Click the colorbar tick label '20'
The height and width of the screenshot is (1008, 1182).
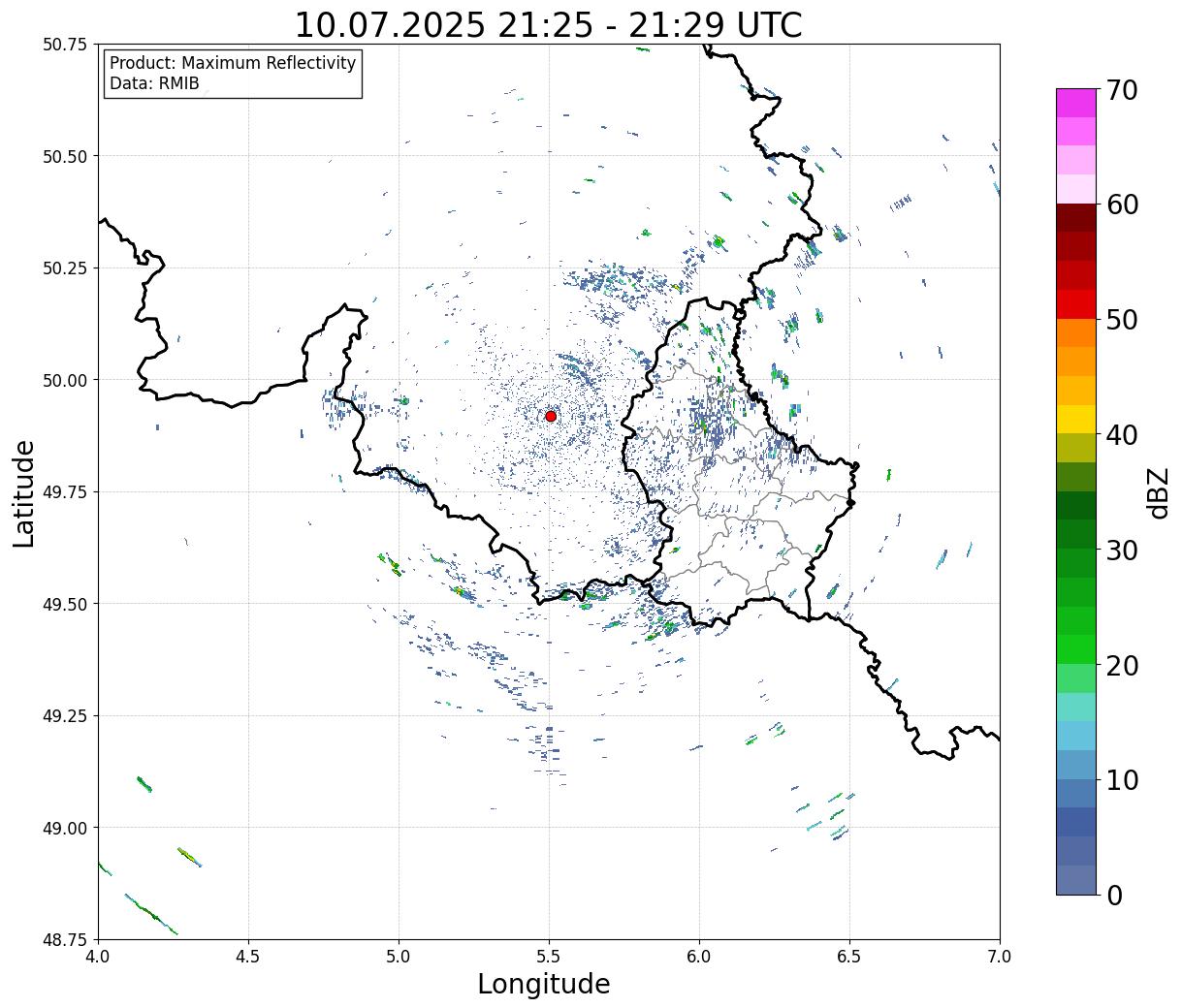coord(1122,665)
